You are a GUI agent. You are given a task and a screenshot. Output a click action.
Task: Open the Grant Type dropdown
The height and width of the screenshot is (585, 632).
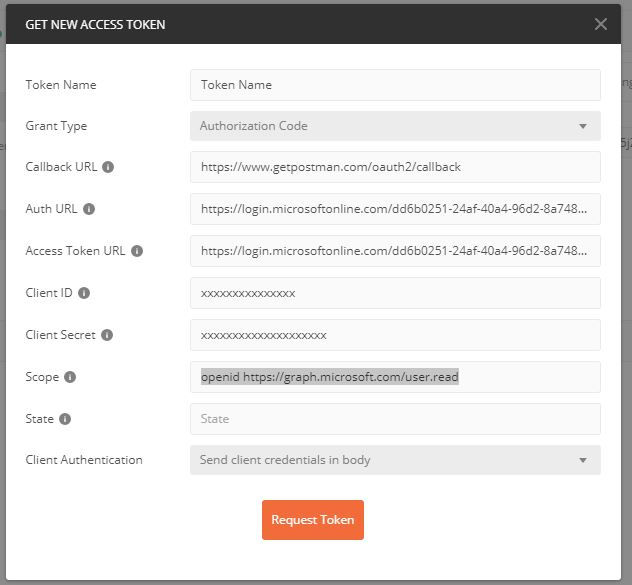tap(395, 126)
